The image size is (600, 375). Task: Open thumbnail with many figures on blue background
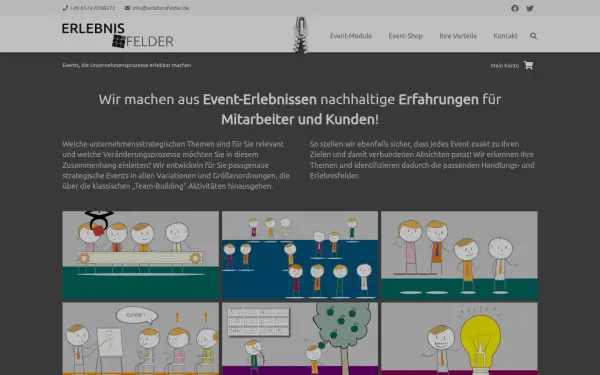[x=300, y=255]
